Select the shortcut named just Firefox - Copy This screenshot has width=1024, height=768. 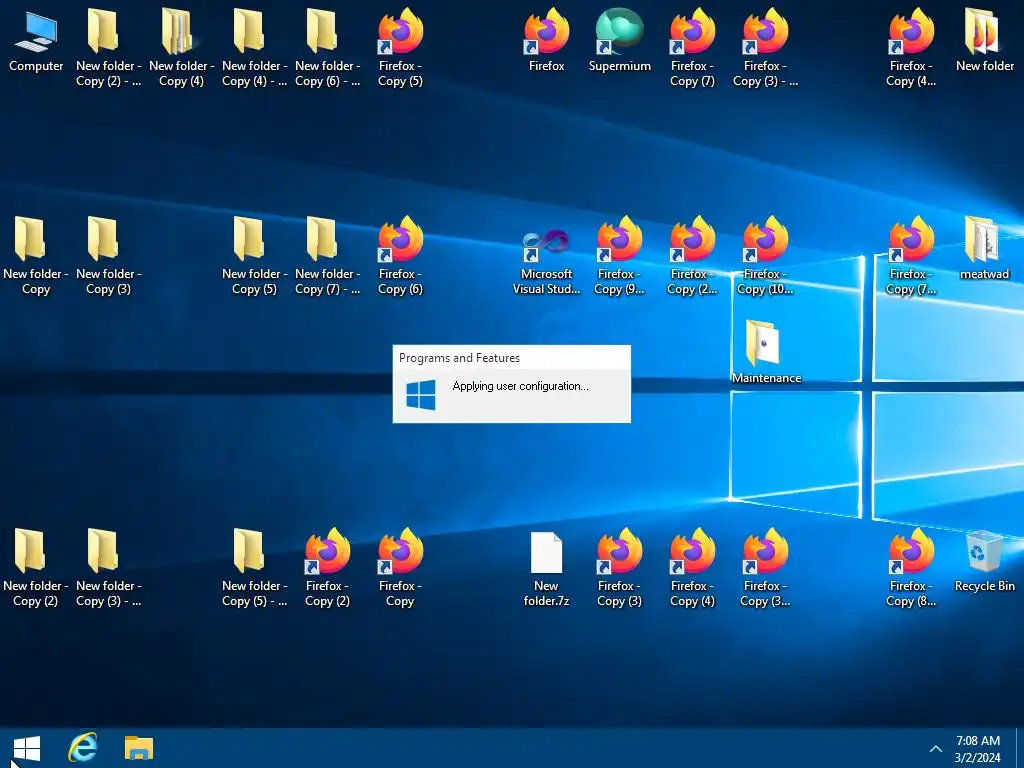[x=400, y=569]
